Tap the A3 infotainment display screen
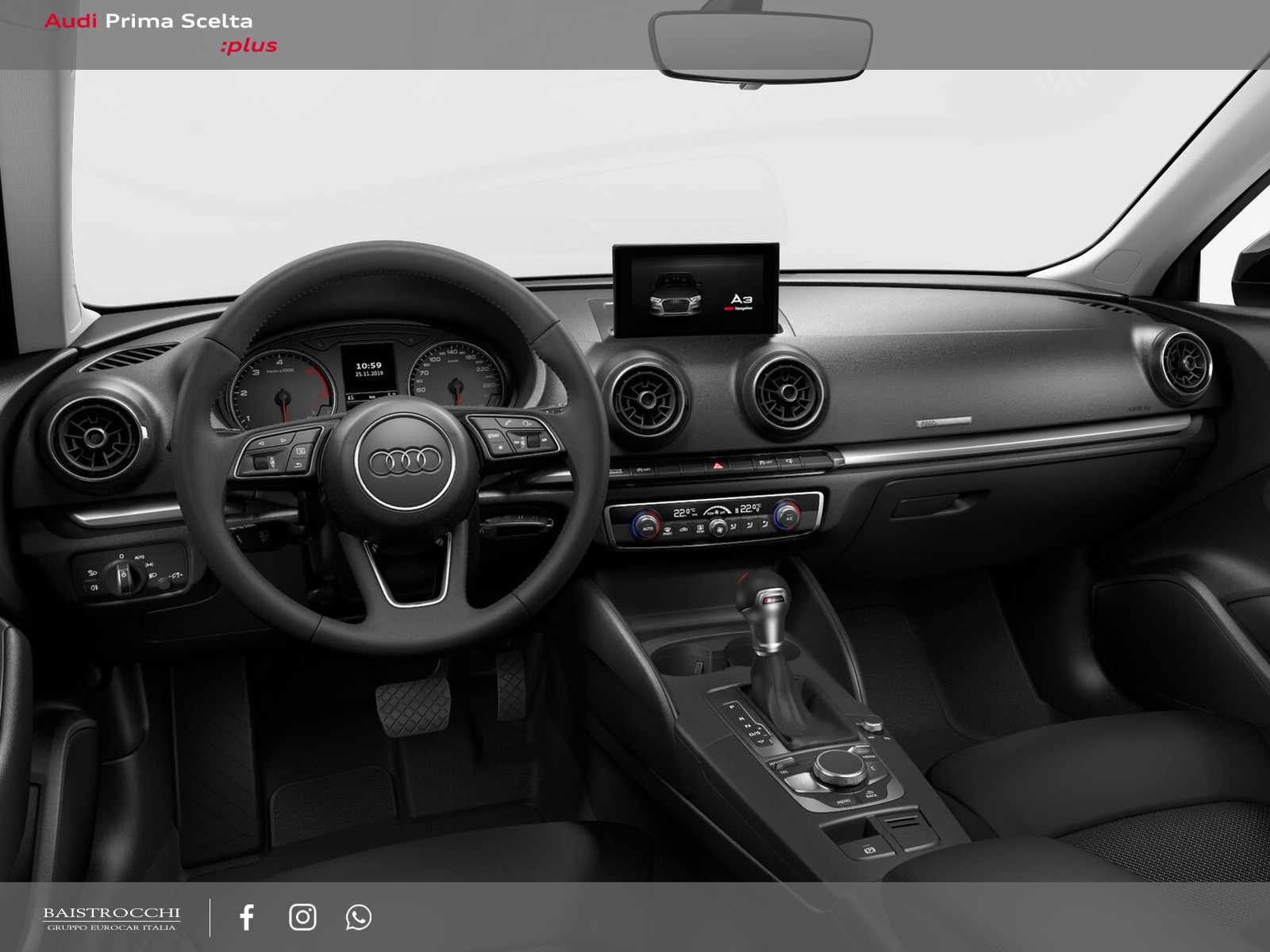 pyautogui.click(x=695, y=292)
